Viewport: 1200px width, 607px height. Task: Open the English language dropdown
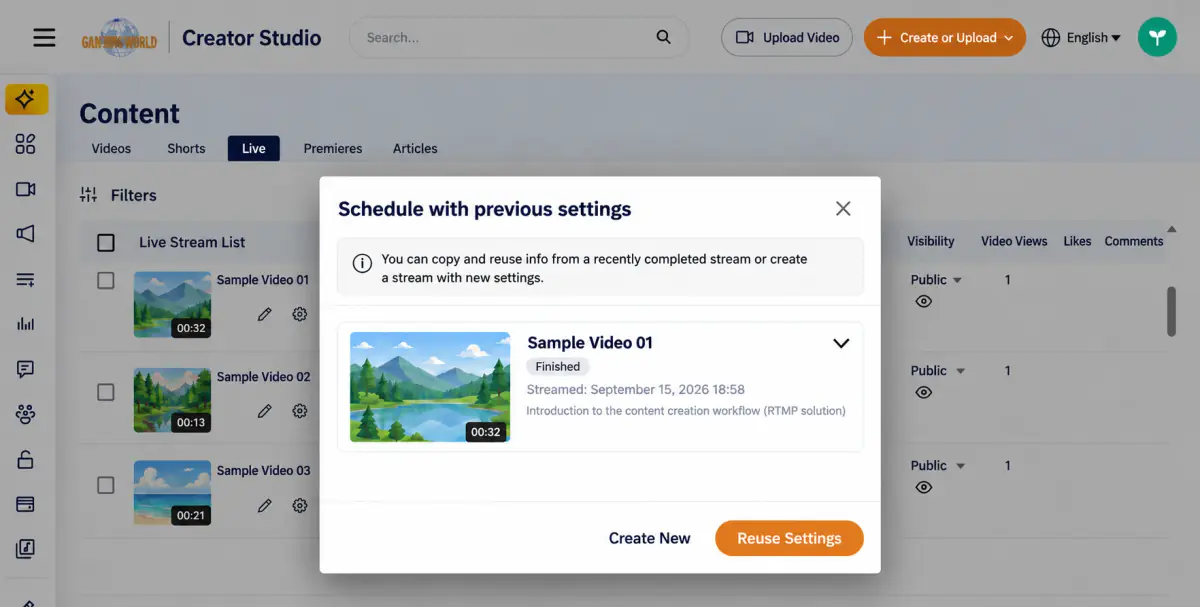coord(1081,37)
